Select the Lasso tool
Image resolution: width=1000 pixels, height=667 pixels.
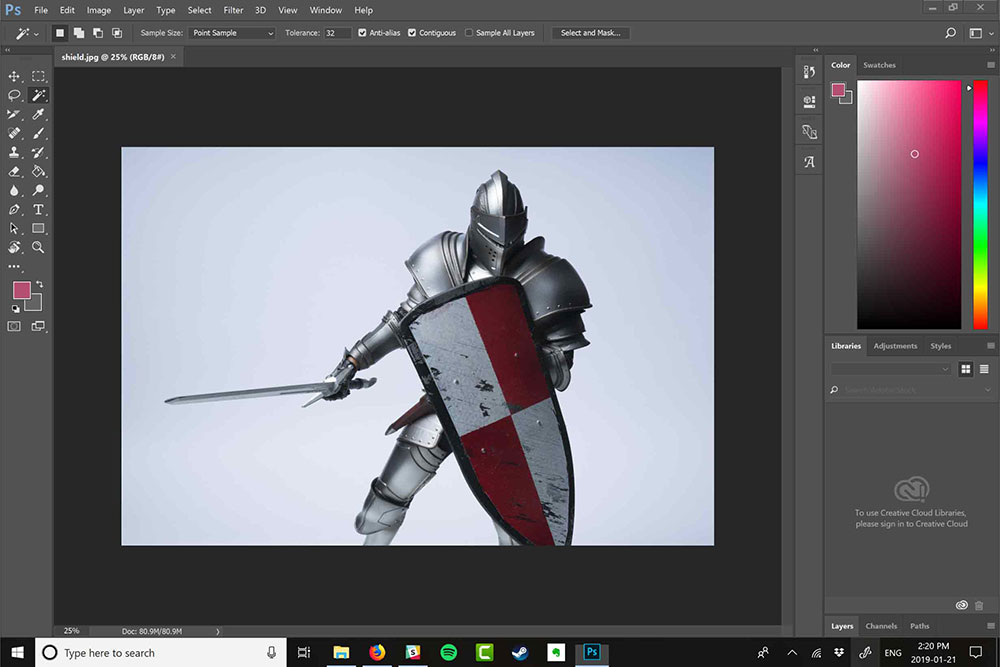[x=14, y=96]
